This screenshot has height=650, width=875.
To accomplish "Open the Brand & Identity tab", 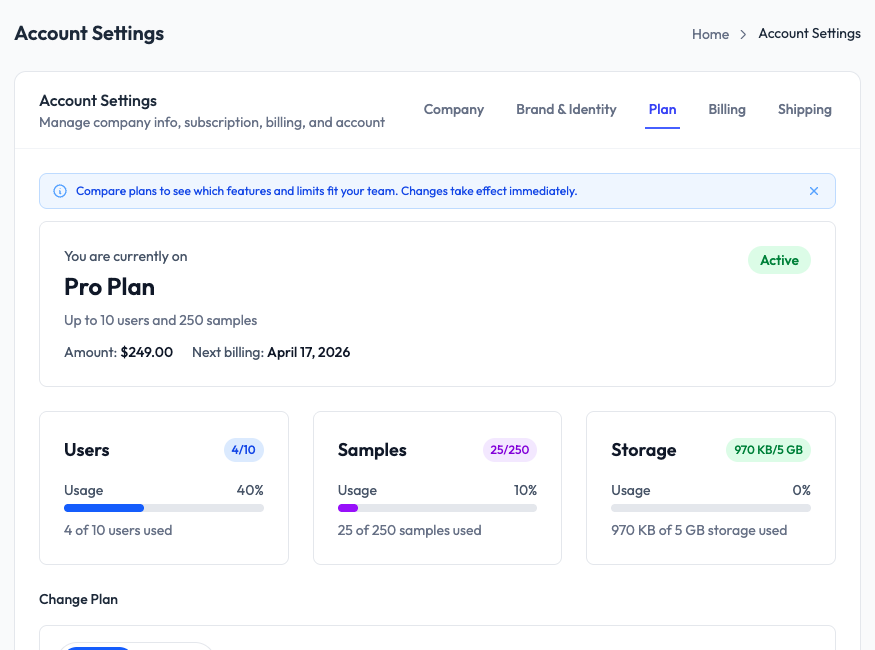I will 566,110.
